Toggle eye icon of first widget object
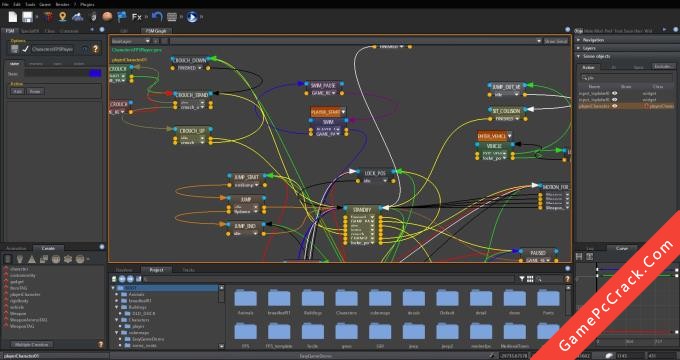 coord(615,93)
